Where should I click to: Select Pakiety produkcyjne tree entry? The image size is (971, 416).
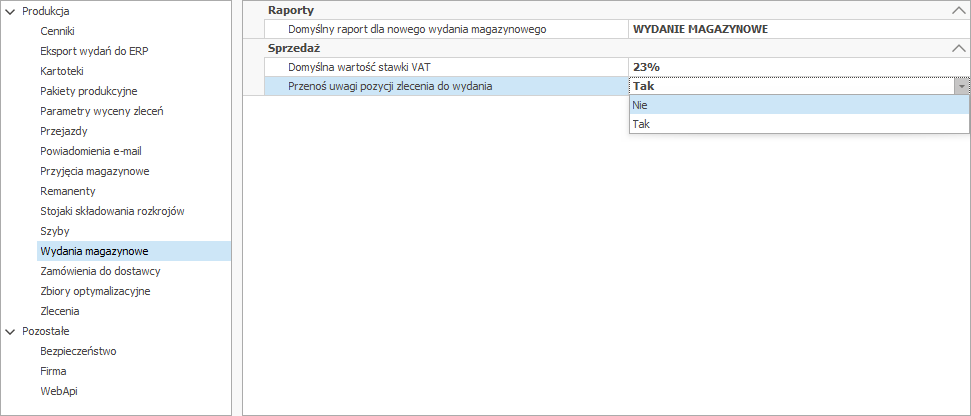click(x=88, y=91)
